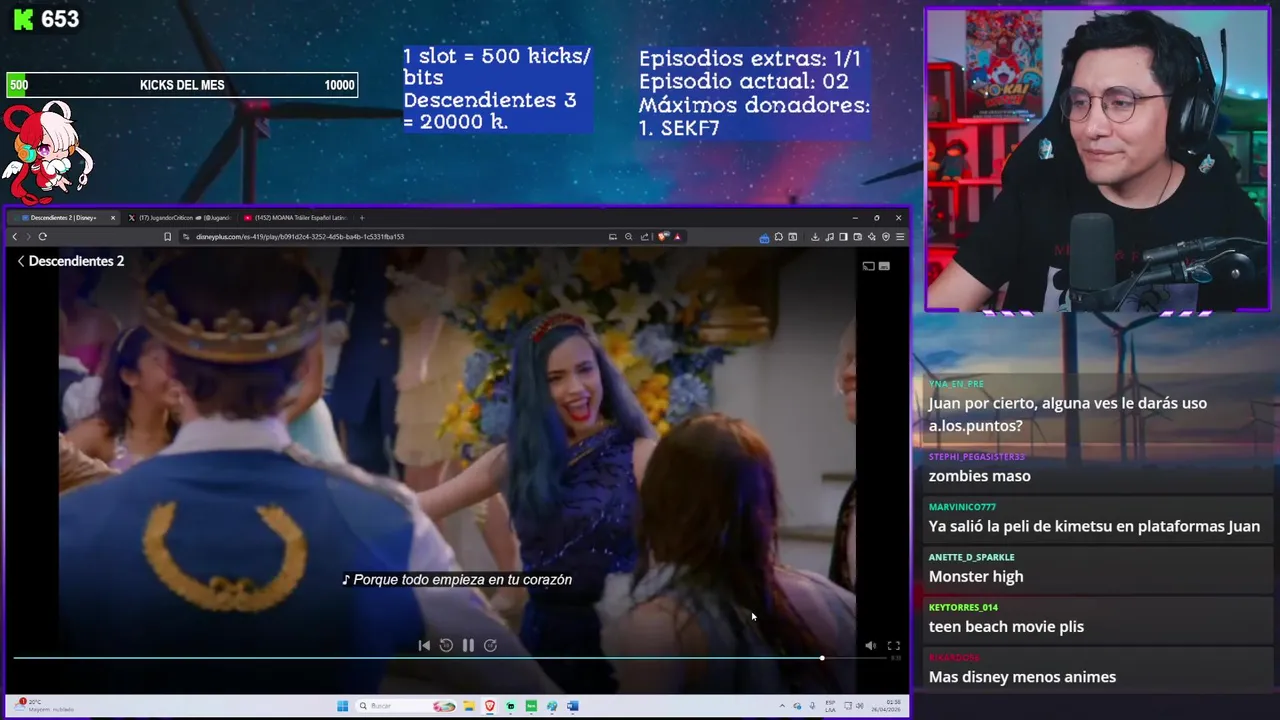Screen dimensions: 1280x720
Task: Open the browser hamburger menu
Action: pyautogui.click(x=900, y=237)
